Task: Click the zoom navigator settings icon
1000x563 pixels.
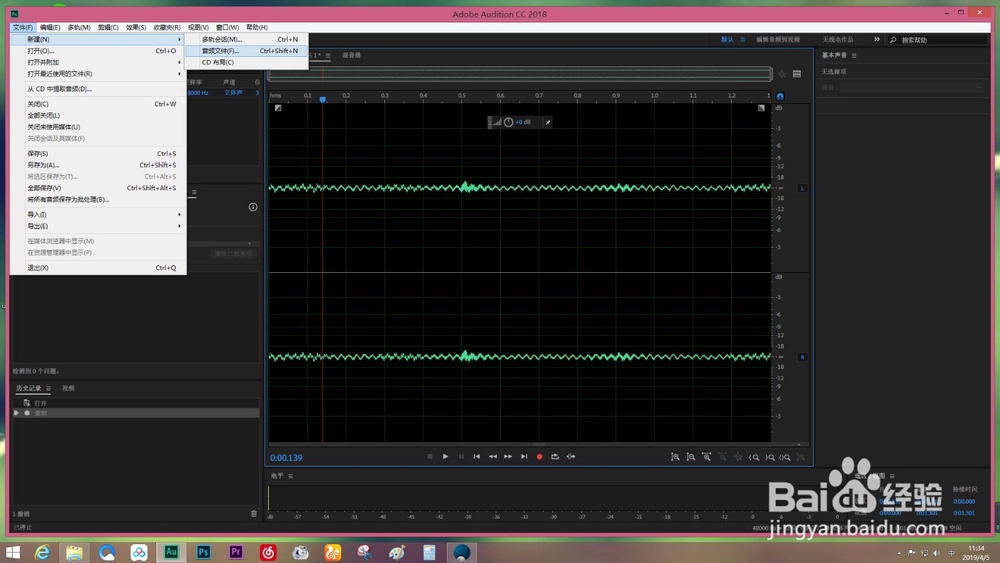Action: tap(797, 74)
